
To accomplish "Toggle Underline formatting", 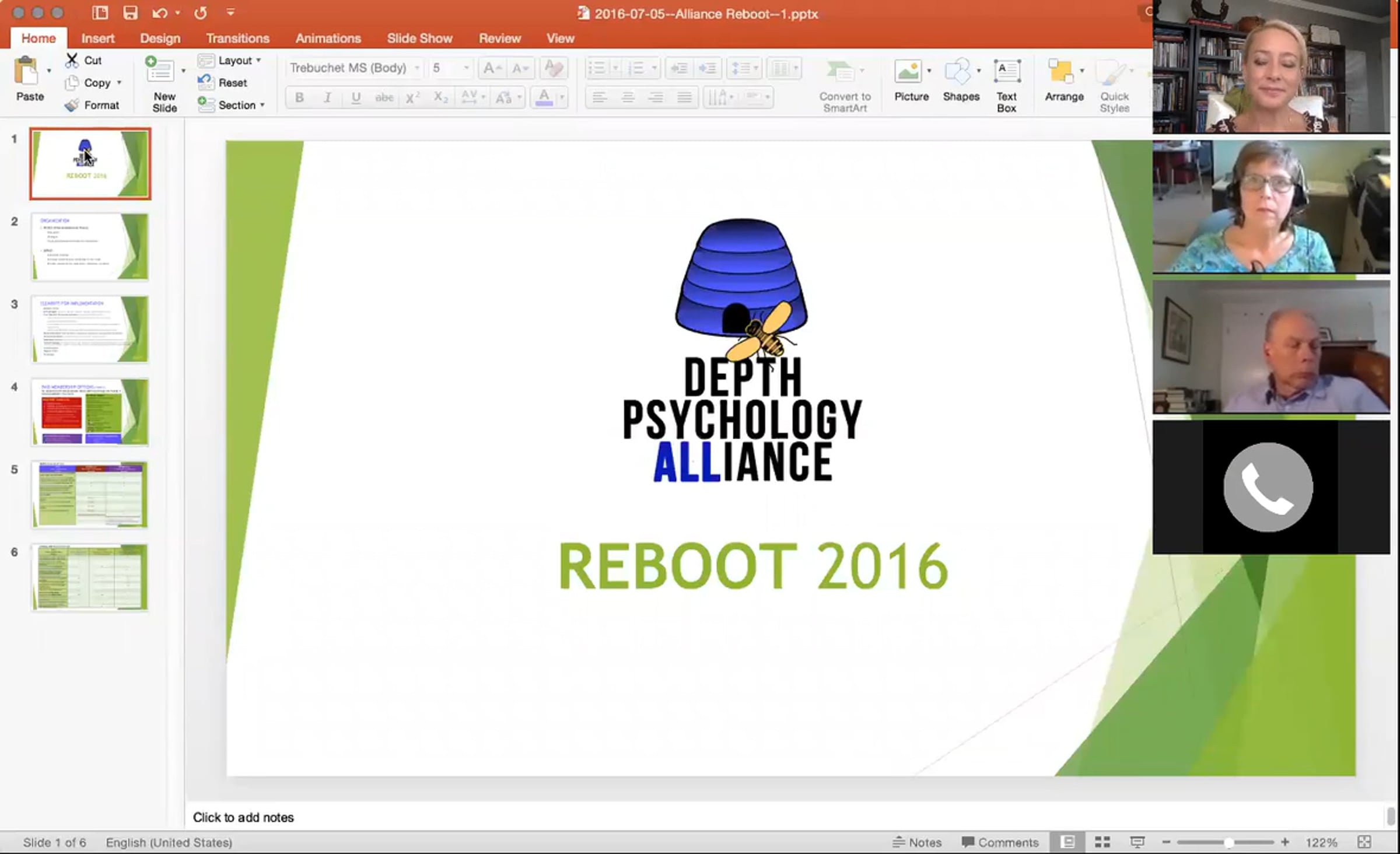I will point(355,97).
